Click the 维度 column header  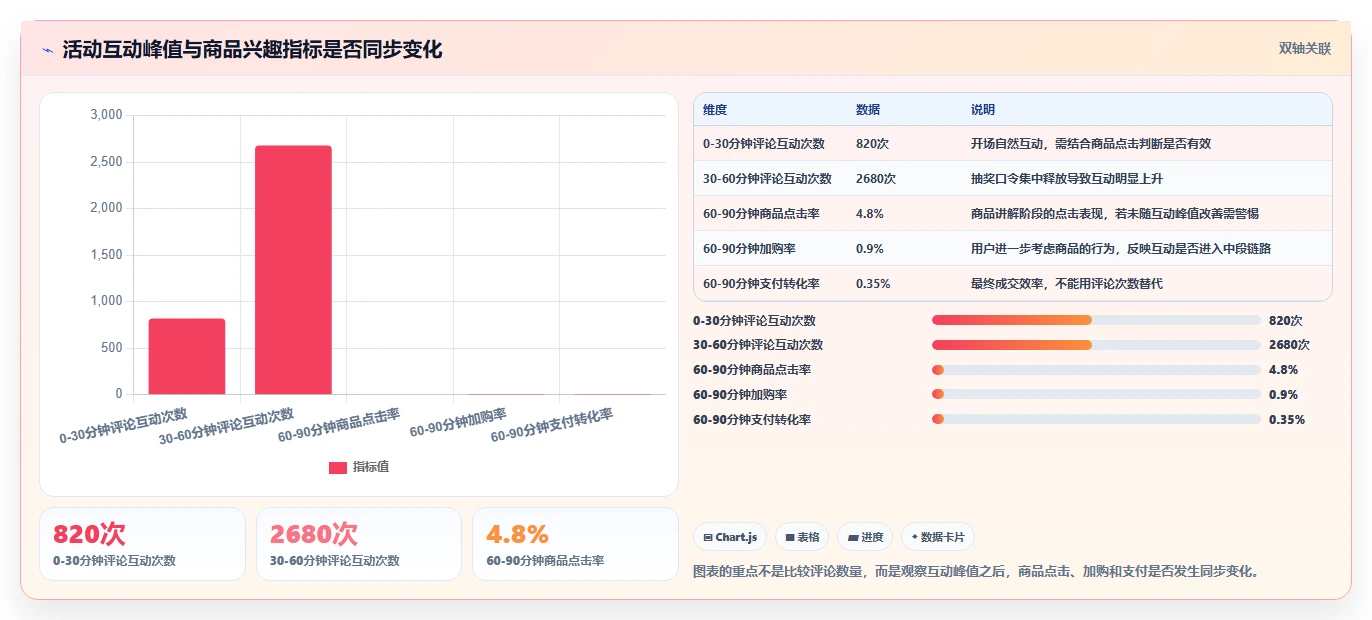point(715,110)
